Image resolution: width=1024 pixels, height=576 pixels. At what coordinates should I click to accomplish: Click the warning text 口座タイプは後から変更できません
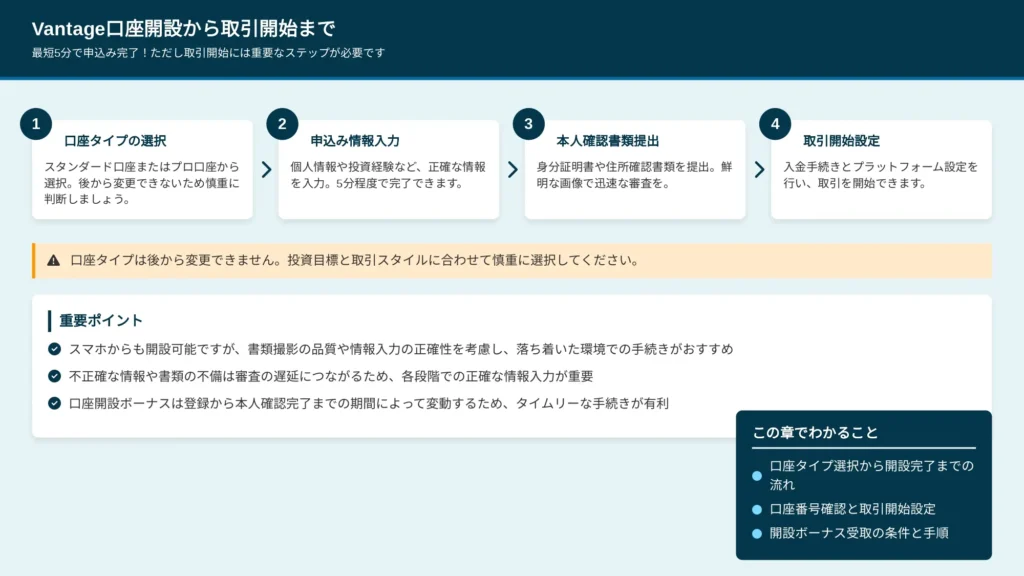[x=355, y=261]
